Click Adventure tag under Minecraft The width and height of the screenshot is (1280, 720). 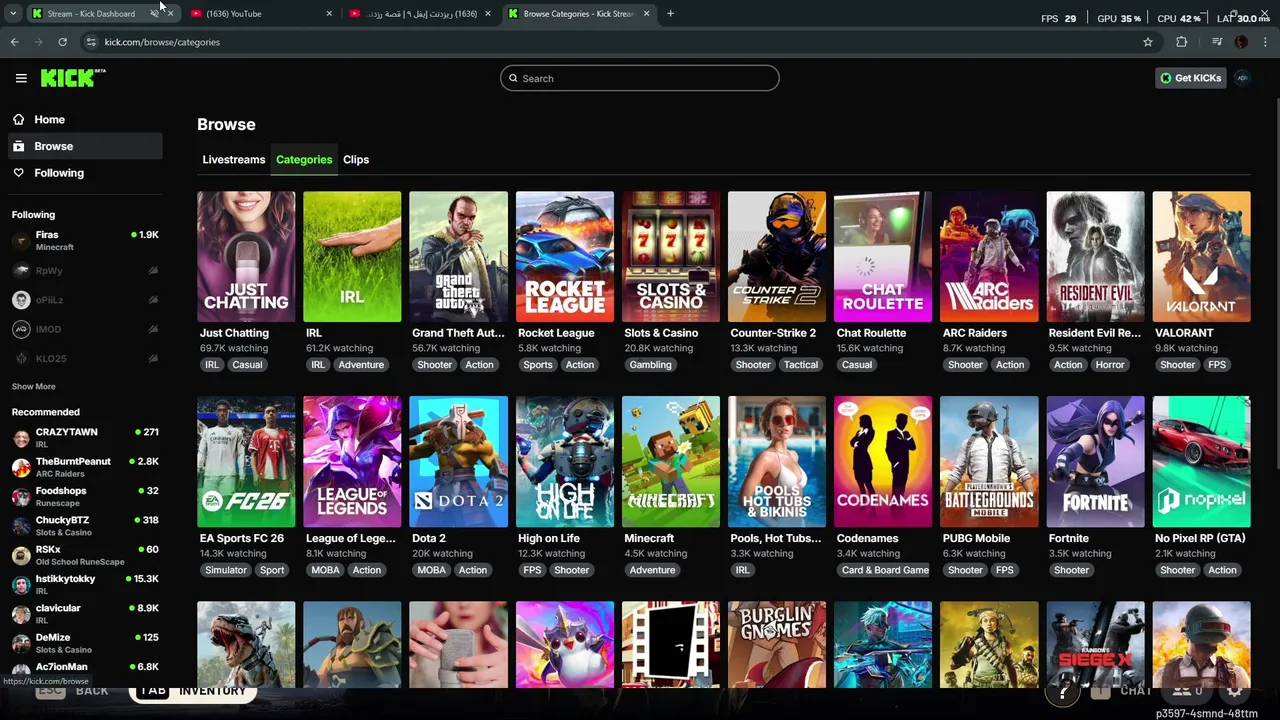tap(652, 570)
